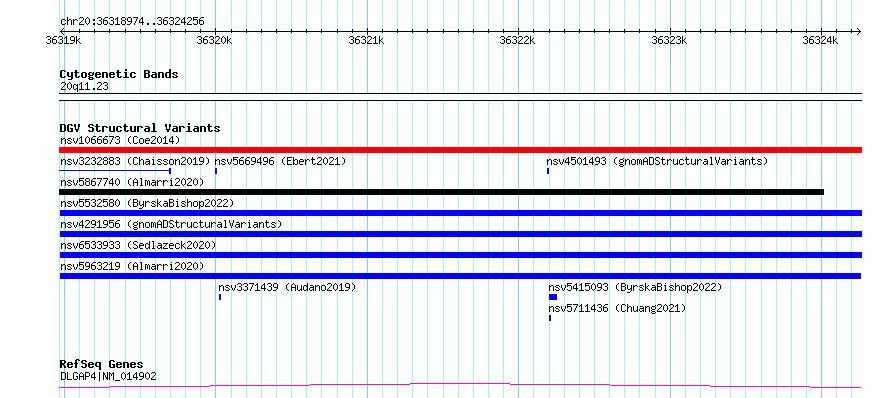Click the RefSeq Genes track title

click(102, 364)
